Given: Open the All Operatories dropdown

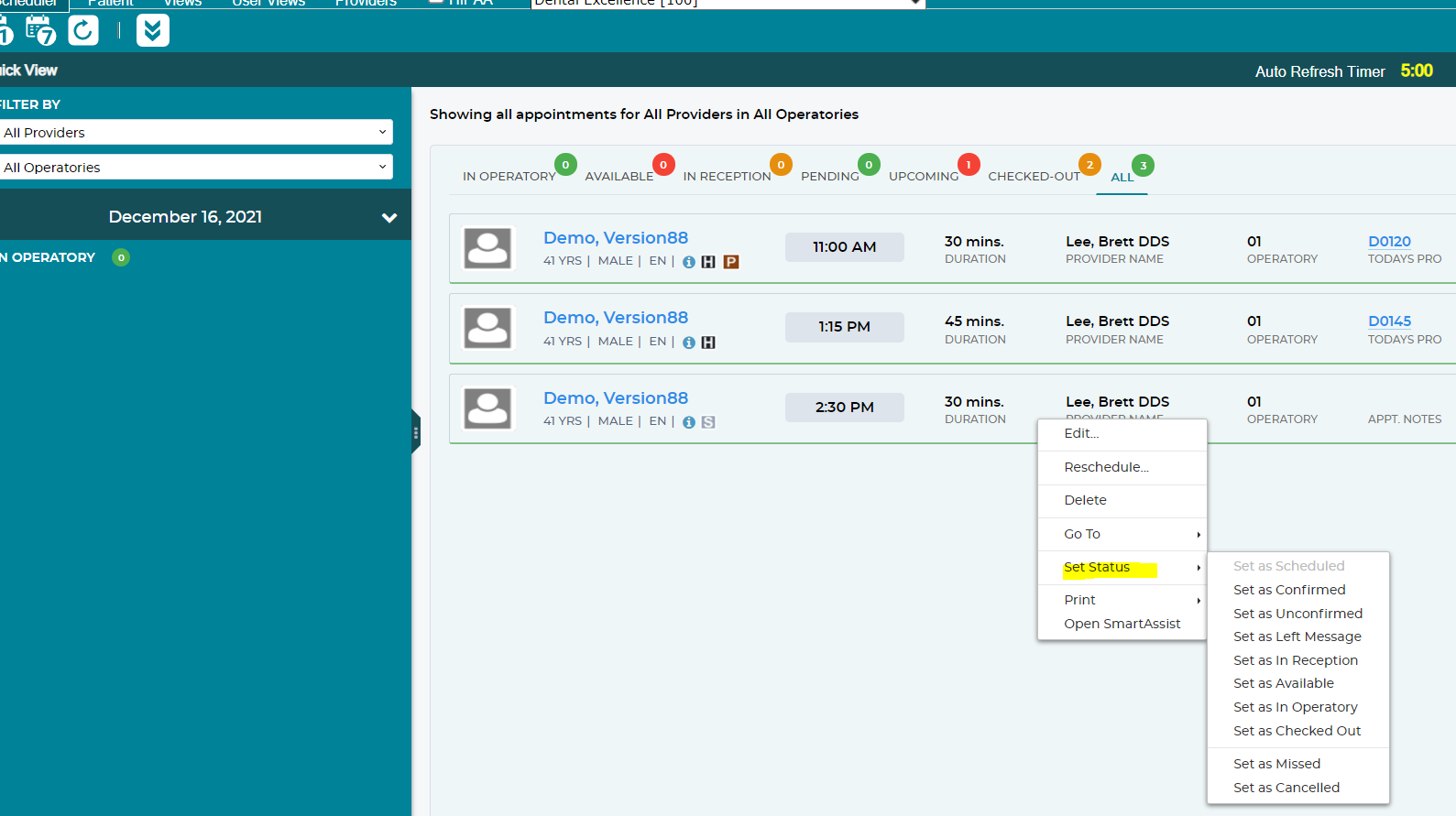Looking at the screenshot, I should (195, 167).
